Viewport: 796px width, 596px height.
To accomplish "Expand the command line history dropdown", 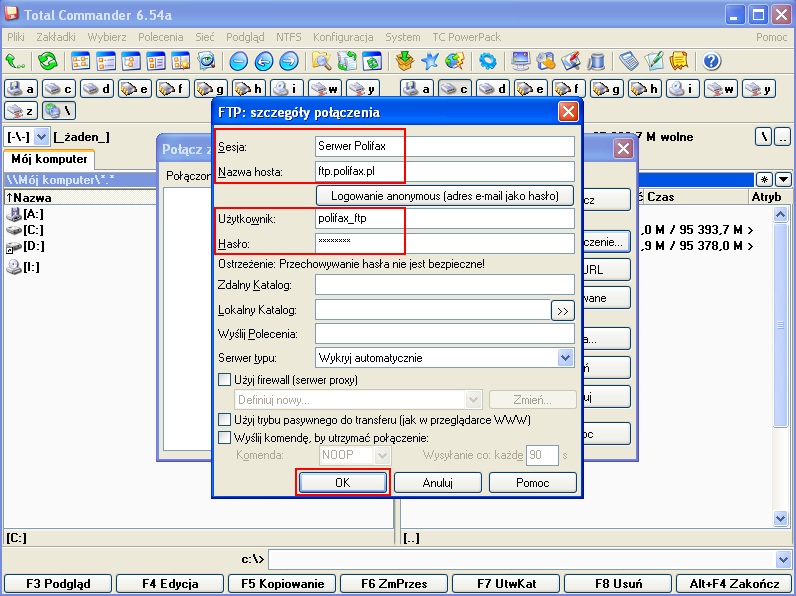I will click(x=783, y=559).
